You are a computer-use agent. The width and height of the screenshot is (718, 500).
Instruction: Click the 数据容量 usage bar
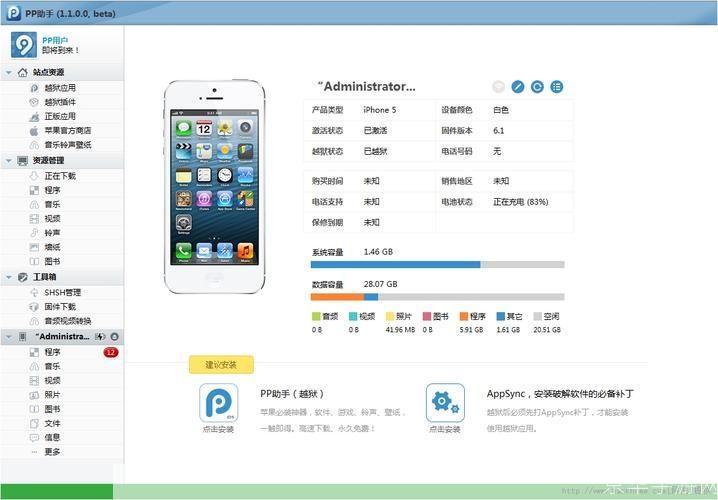tap(437, 297)
